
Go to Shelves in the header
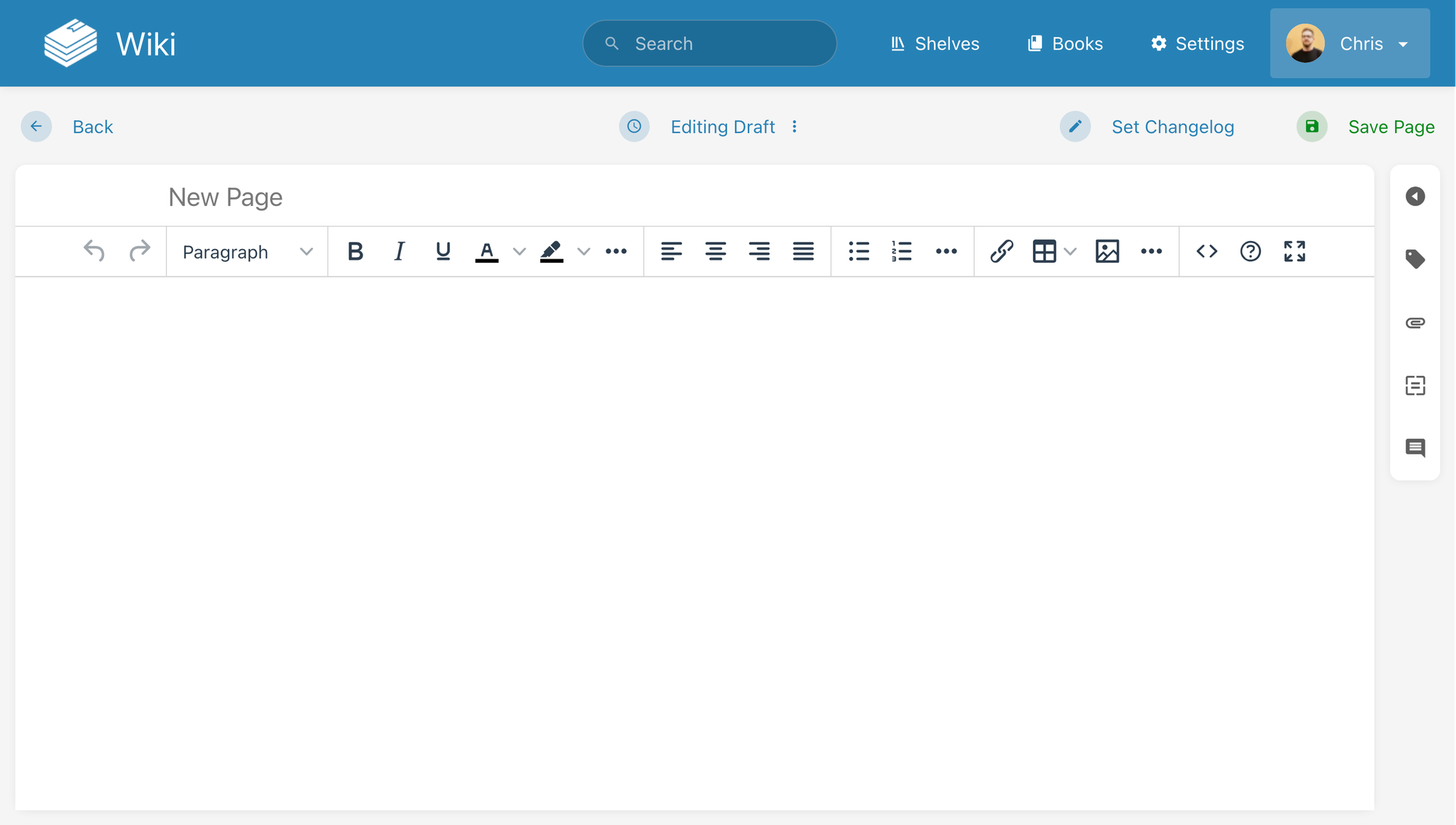click(935, 44)
